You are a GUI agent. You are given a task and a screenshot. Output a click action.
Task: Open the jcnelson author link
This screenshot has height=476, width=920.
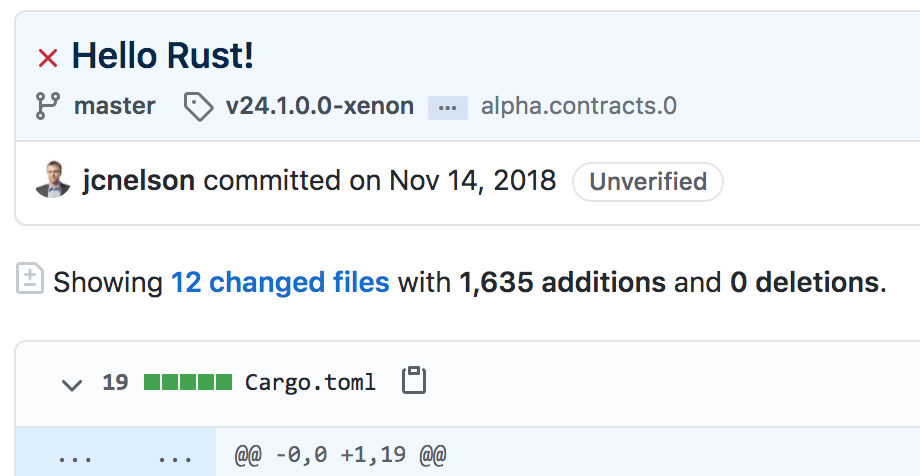coord(139,180)
